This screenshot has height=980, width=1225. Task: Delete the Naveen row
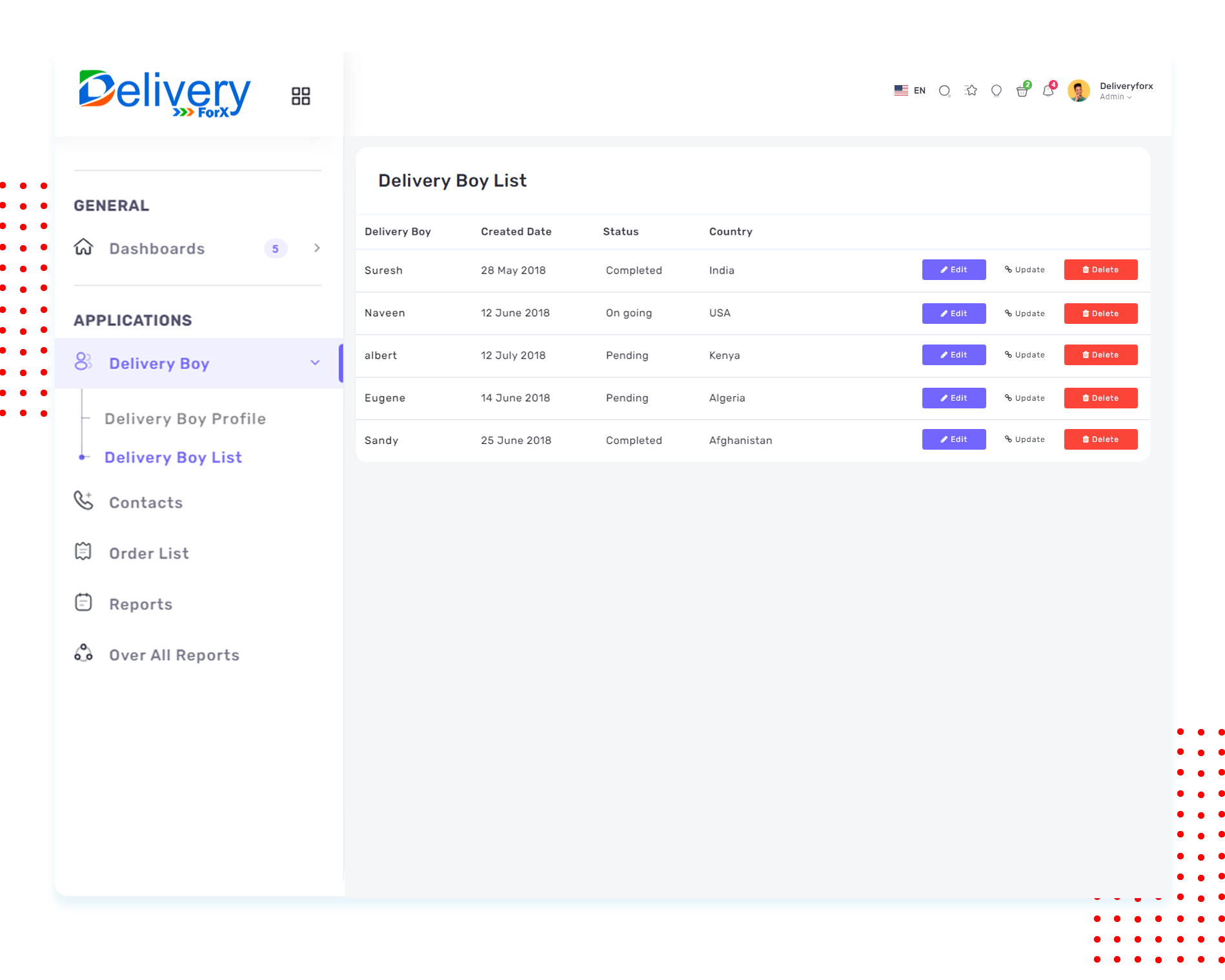pos(1100,314)
